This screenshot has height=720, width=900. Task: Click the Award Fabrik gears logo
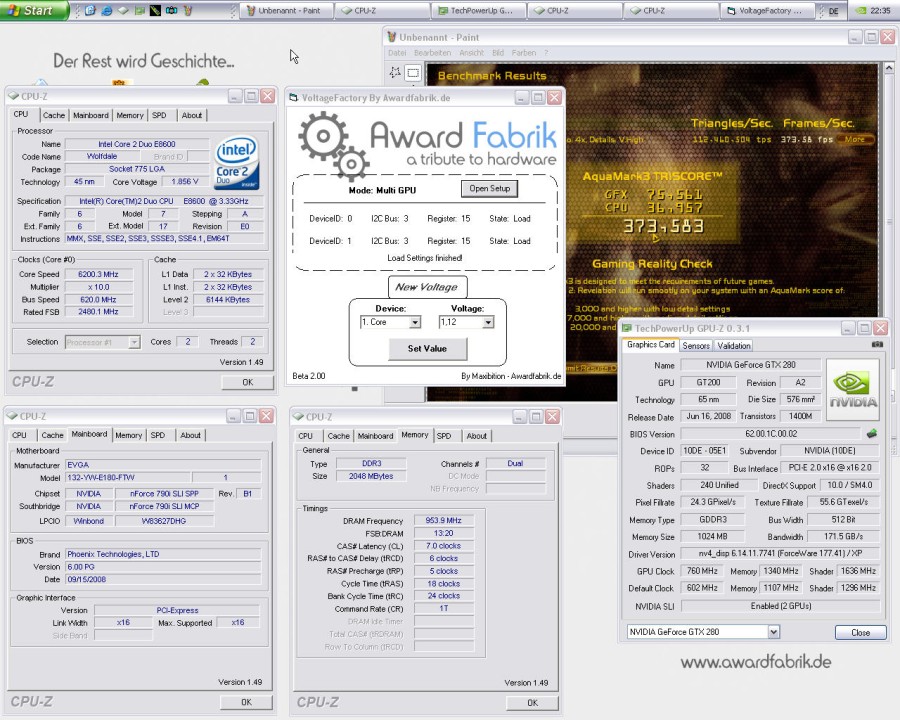(333, 145)
